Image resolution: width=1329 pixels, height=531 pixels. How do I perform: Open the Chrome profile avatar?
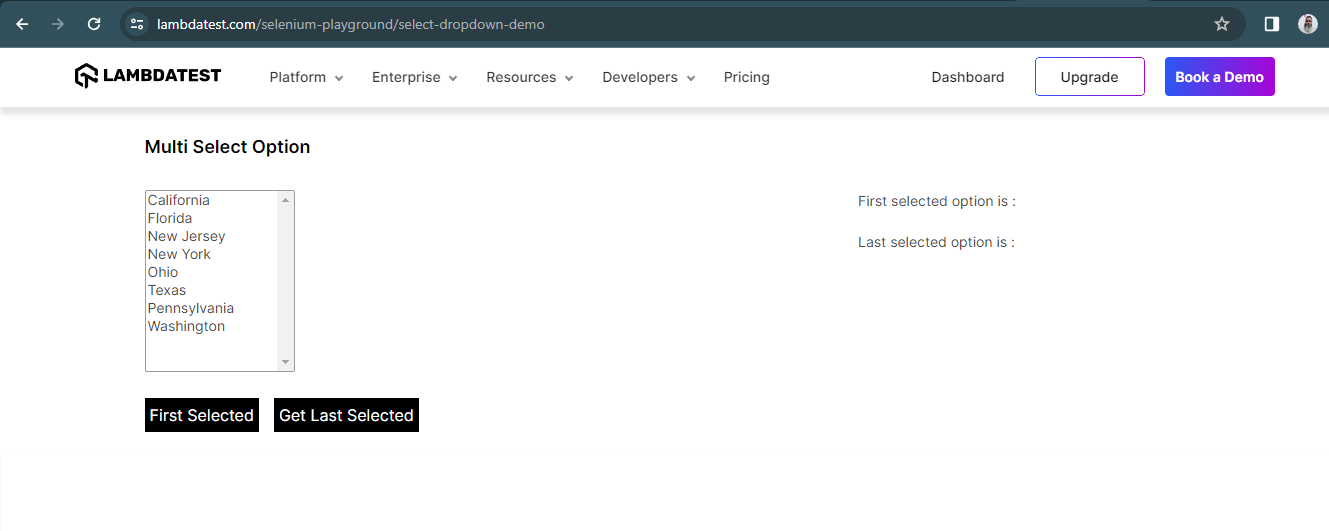click(x=1308, y=24)
